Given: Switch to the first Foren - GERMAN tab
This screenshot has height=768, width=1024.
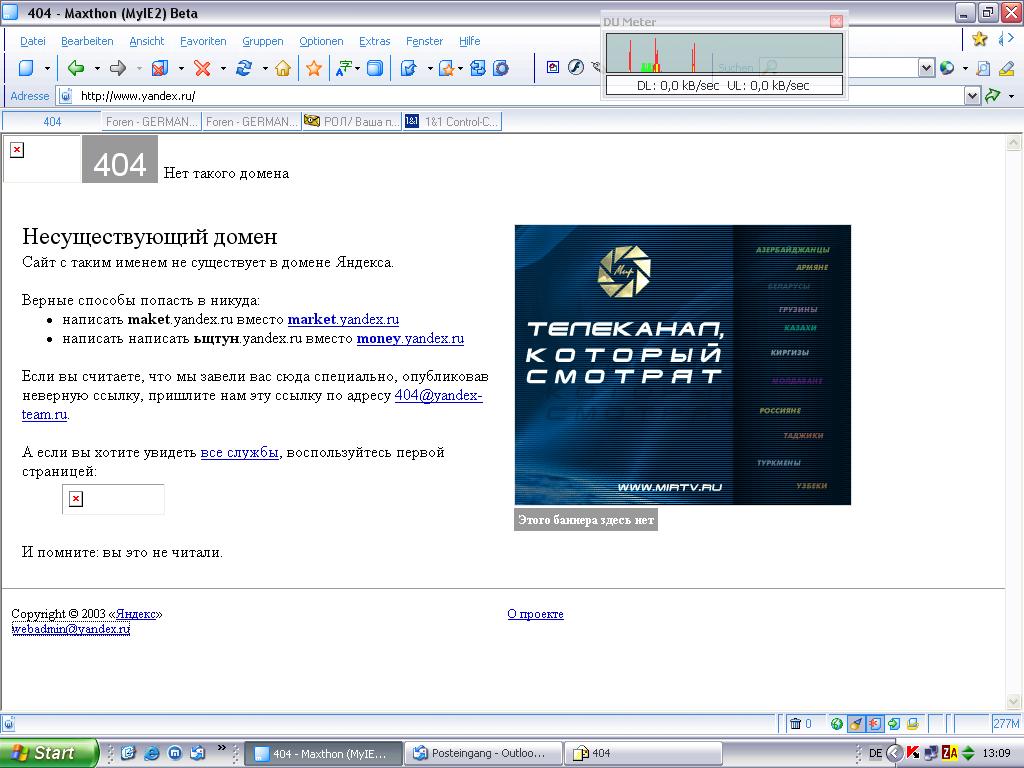Looking at the screenshot, I should tap(152, 121).
